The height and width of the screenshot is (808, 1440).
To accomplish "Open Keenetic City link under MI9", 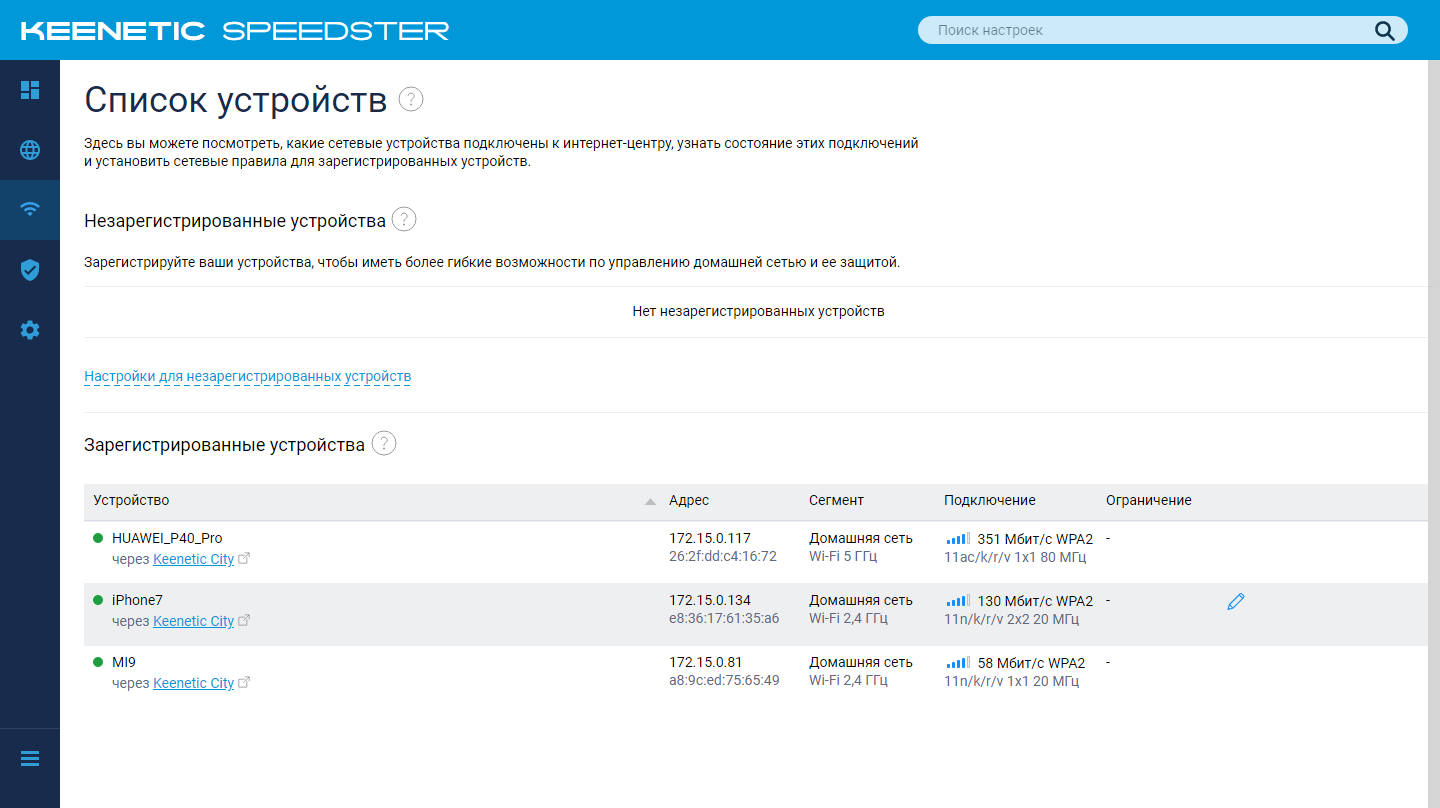I will (x=193, y=684).
